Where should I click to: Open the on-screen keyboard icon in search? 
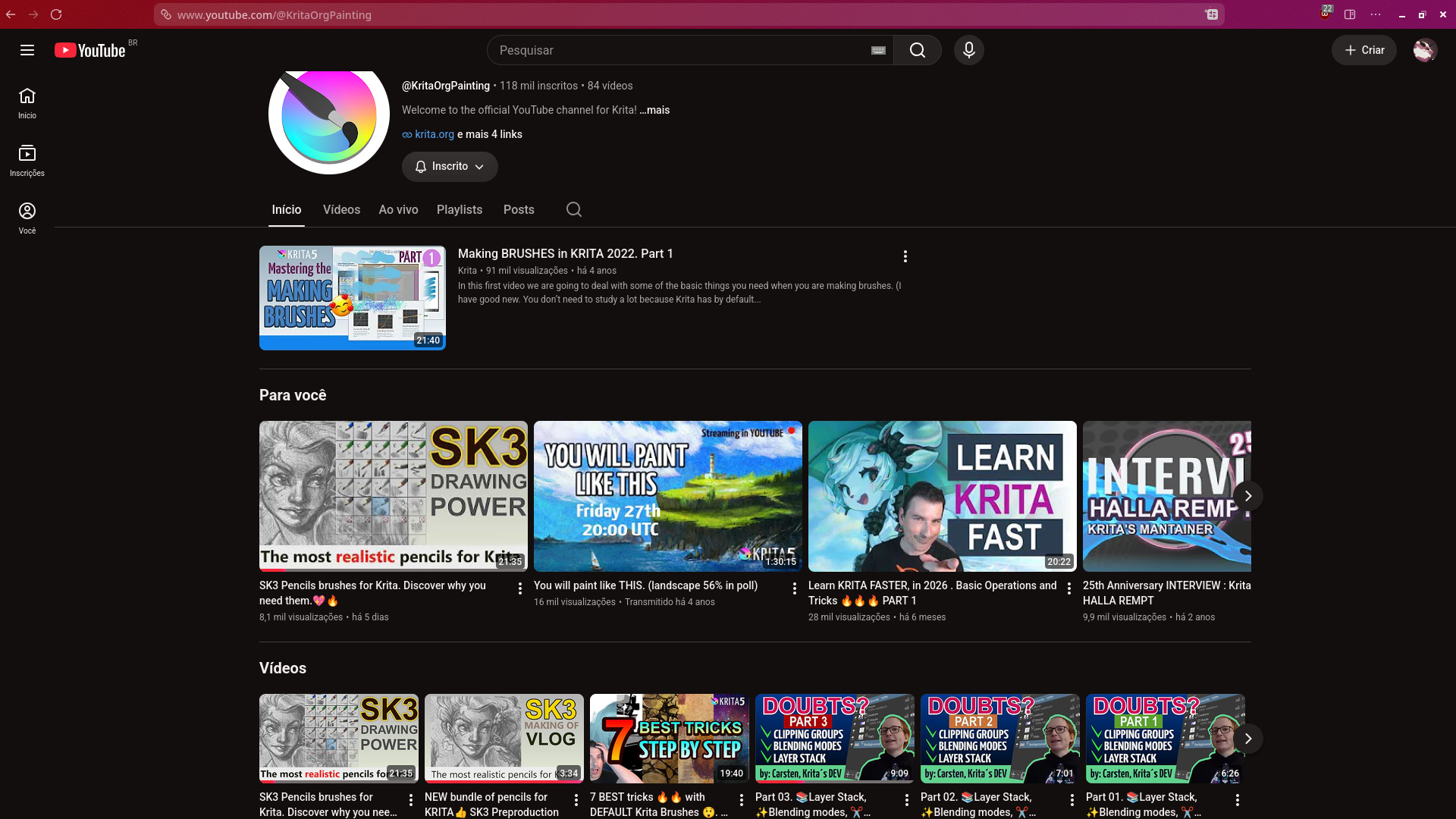(878, 50)
